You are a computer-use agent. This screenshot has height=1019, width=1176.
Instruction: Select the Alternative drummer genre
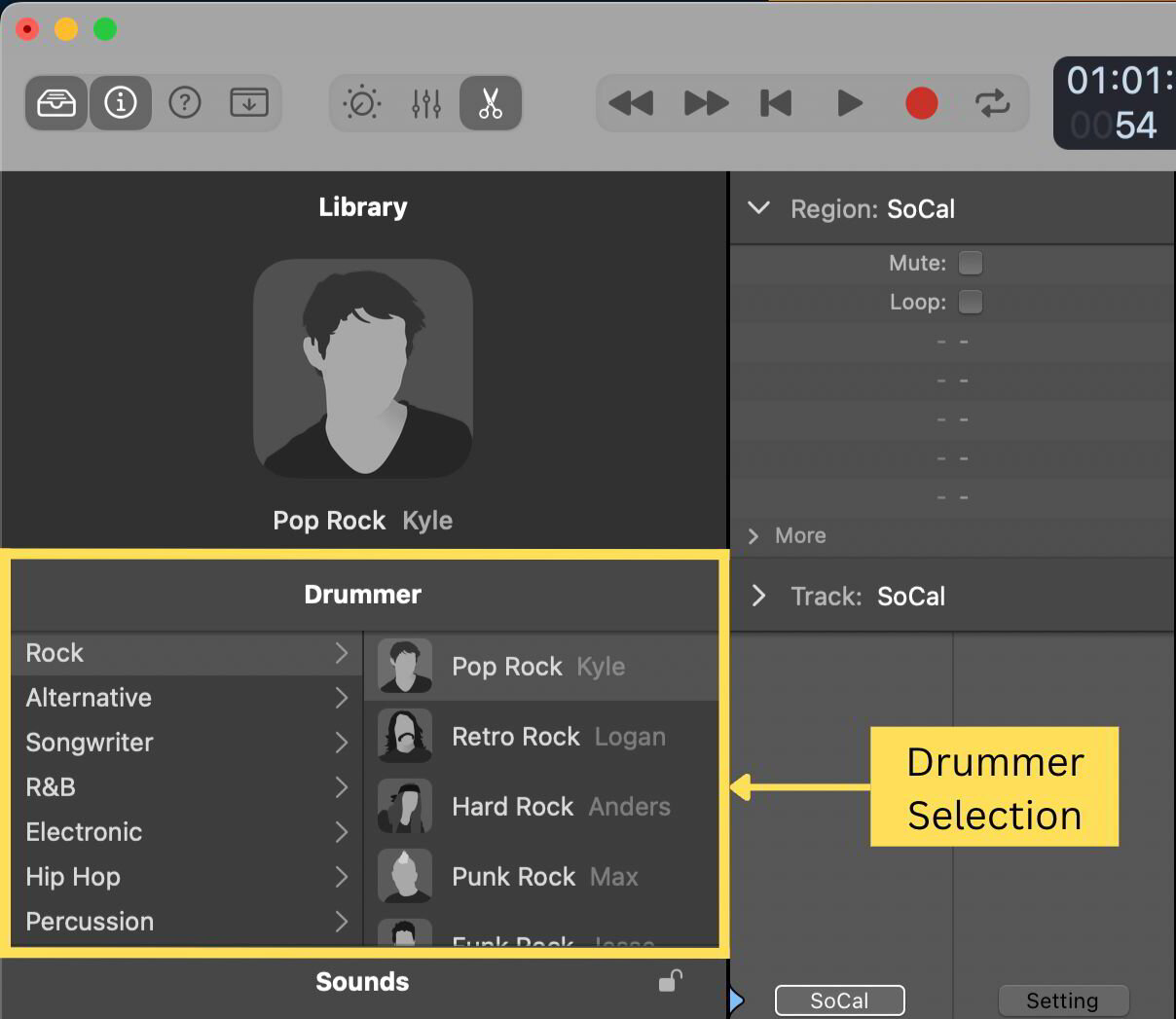[88, 698]
